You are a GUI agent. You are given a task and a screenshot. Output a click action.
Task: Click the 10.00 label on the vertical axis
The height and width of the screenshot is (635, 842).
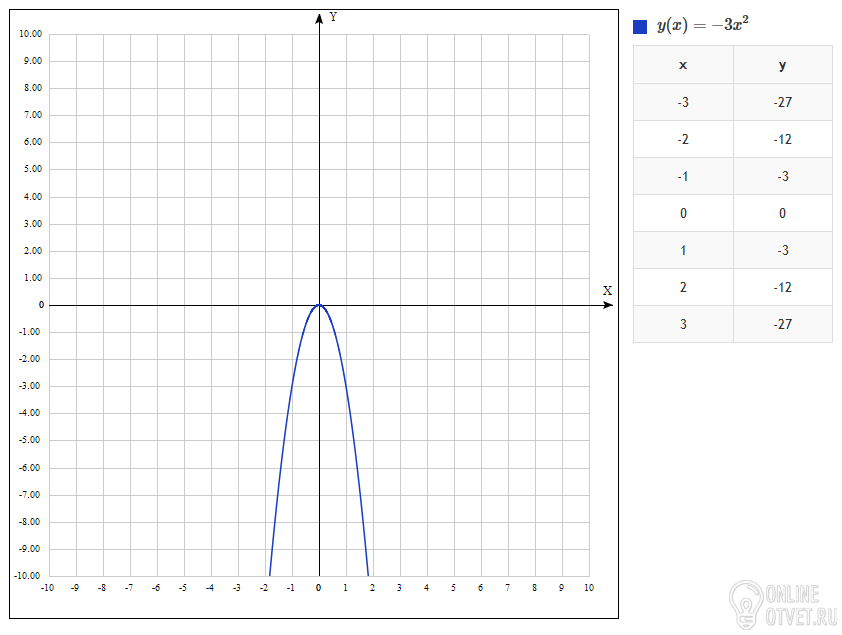(31, 34)
